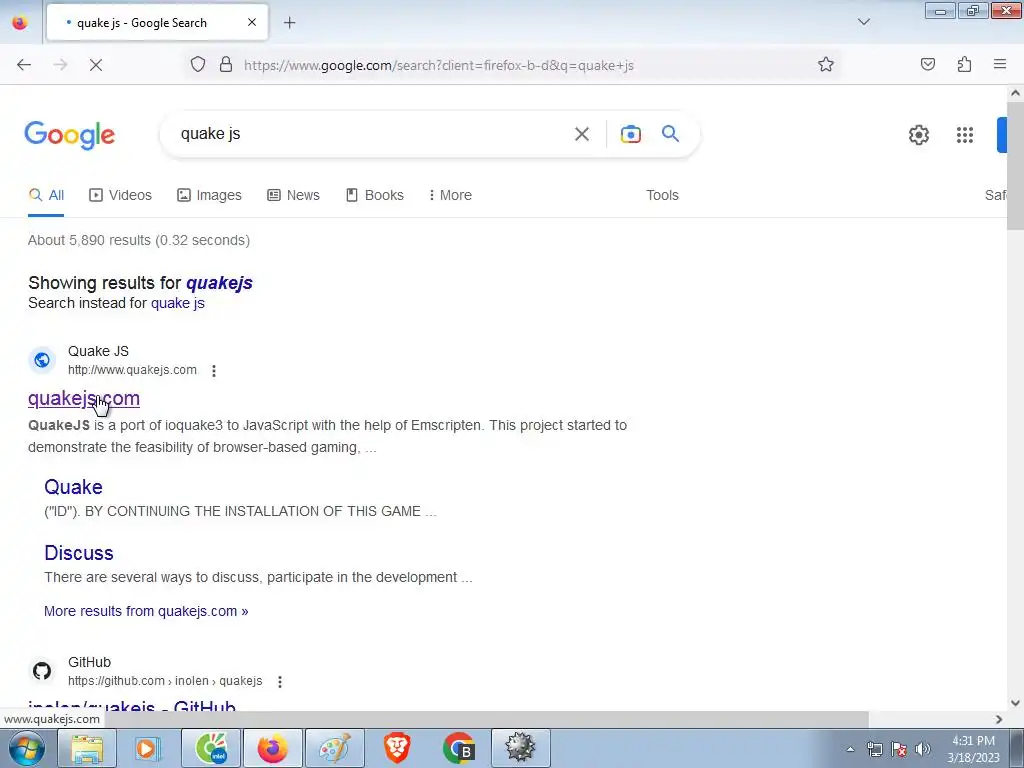Launch Windows Media Player from taskbar
The width and height of the screenshot is (1024, 768).
pos(148,748)
